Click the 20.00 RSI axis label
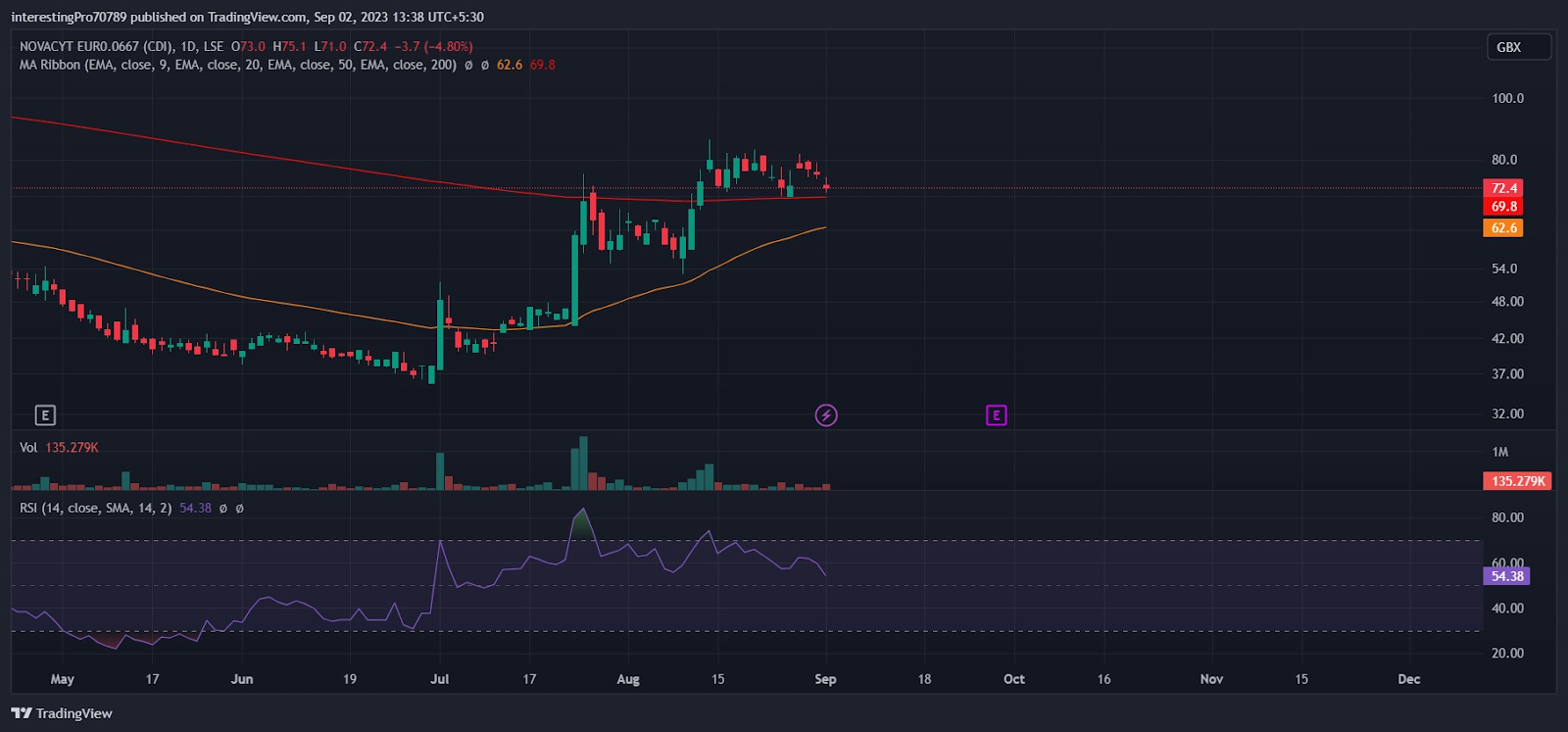Image resolution: width=1568 pixels, height=732 pixels. point(1507,654)
